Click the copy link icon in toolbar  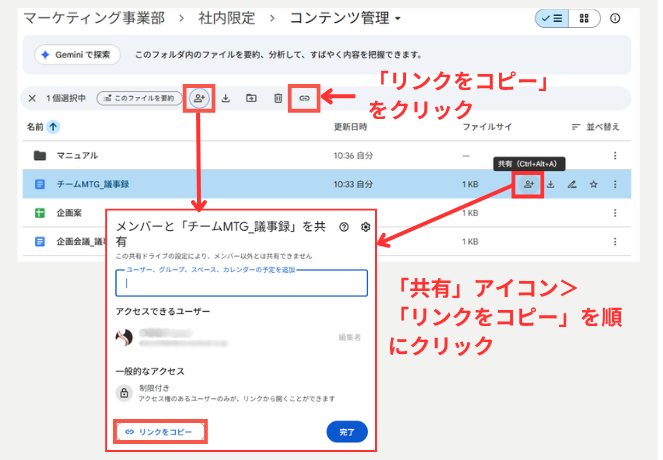pyautogui.click(x=304, y=99)
